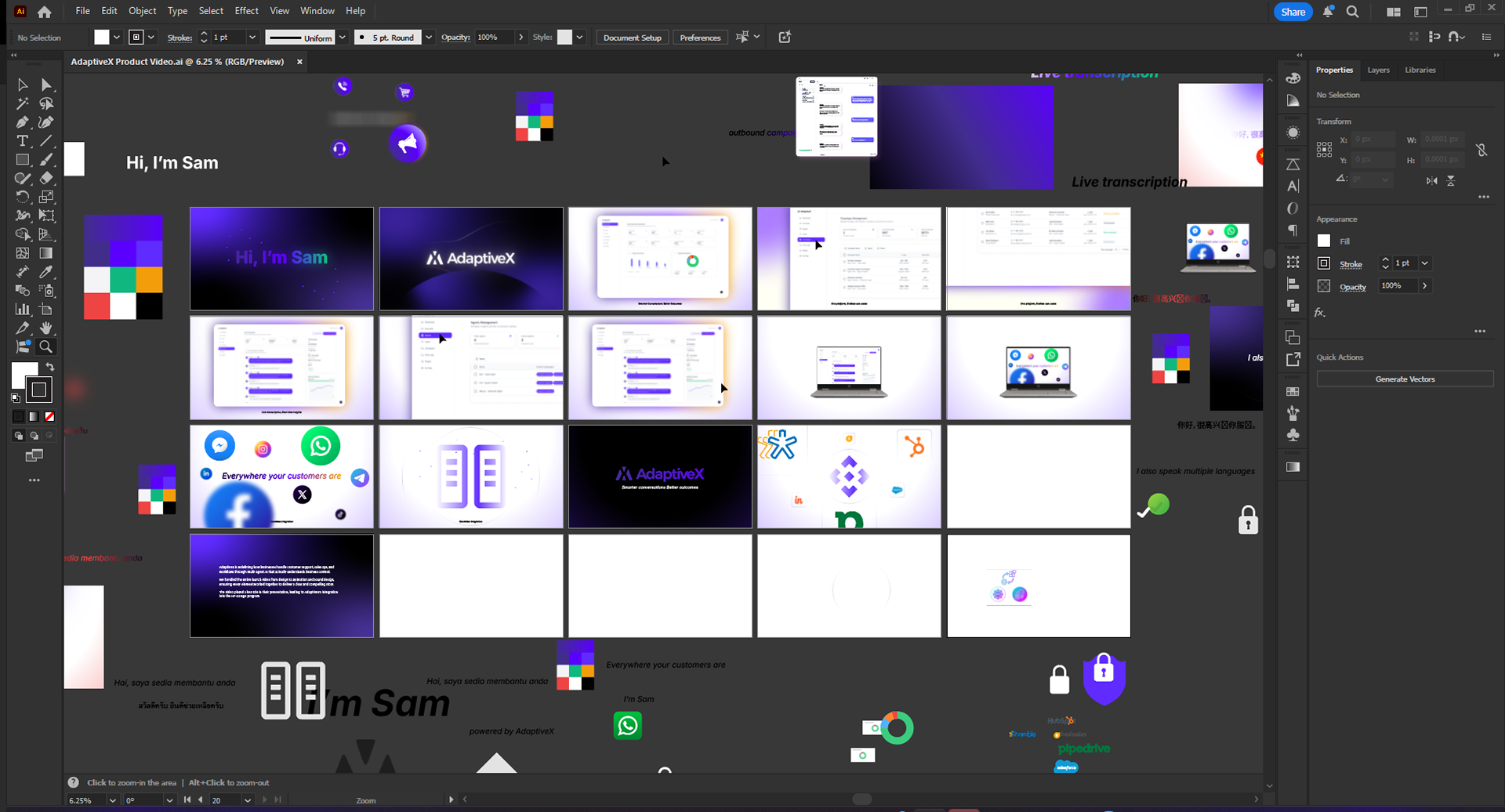Viewport: 1505px width, 812px height.
Task: Open the Uniform width profile dropdown
Action: (343, 38)
